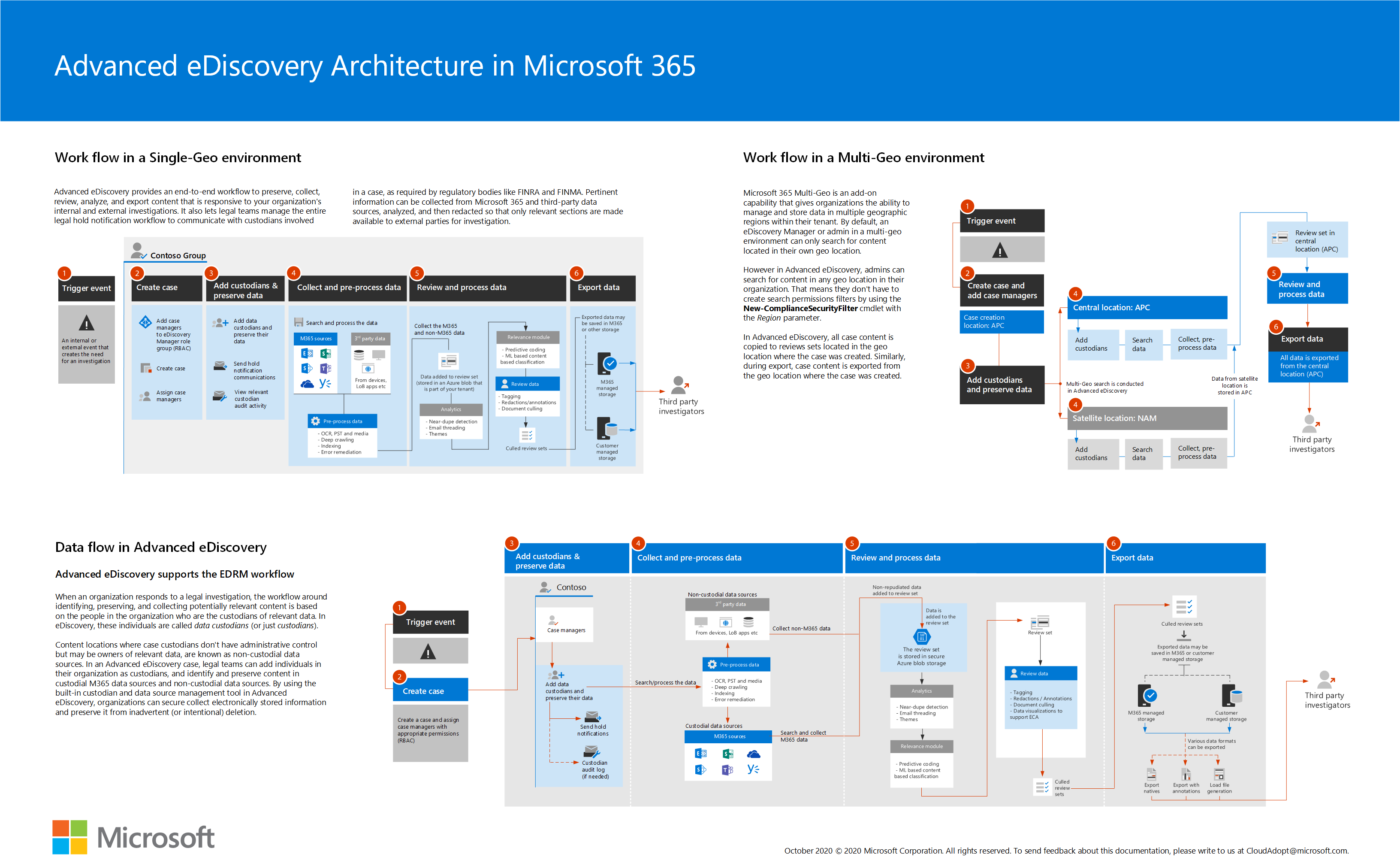Screen dimensions: 1400x860
Task: Click the OneDrive cloud icon in Data flow M365 sources
Action: click(x=754, y=754)
